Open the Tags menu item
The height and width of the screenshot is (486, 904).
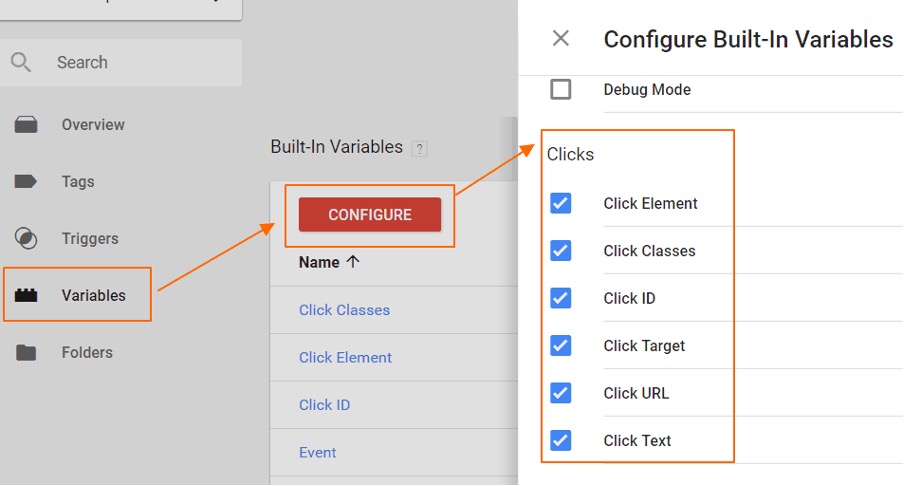78,182
